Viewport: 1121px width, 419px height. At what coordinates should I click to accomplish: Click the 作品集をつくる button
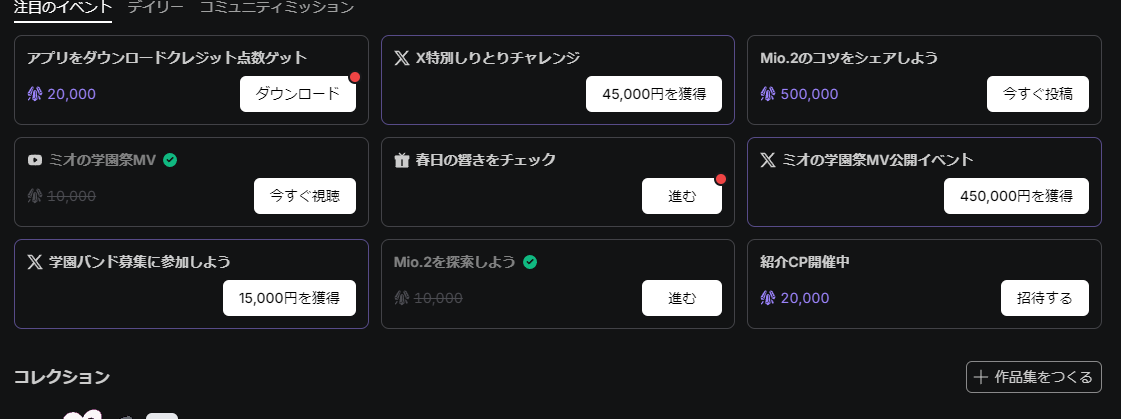(1034, 377)
